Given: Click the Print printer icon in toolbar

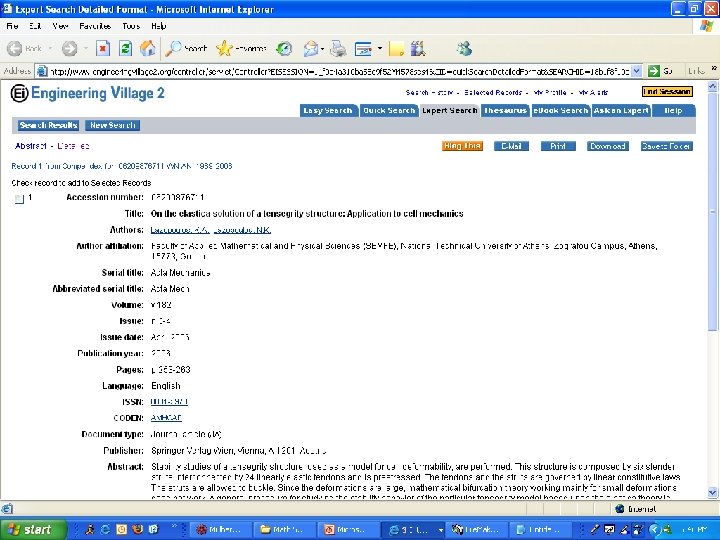Looking at the screenshot, I should coord(339,48).
